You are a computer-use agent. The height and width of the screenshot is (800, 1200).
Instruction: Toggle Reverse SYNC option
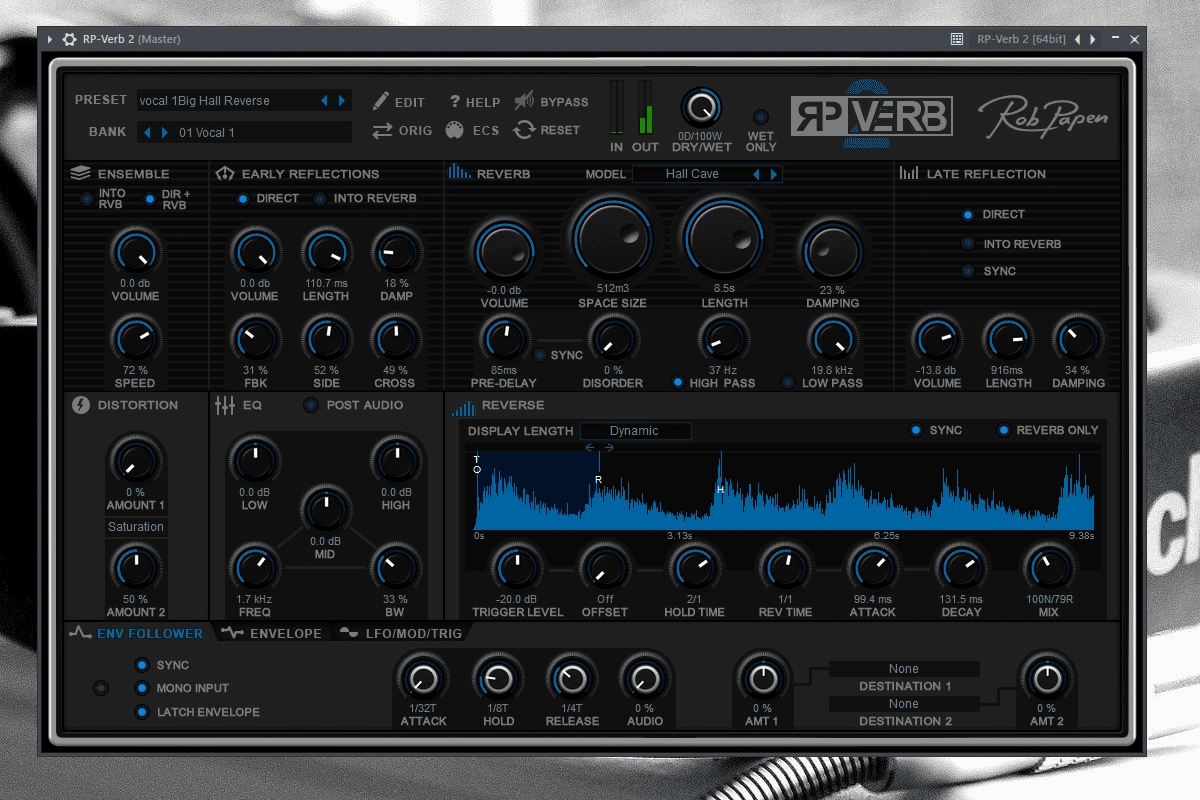tap(915, 430)
